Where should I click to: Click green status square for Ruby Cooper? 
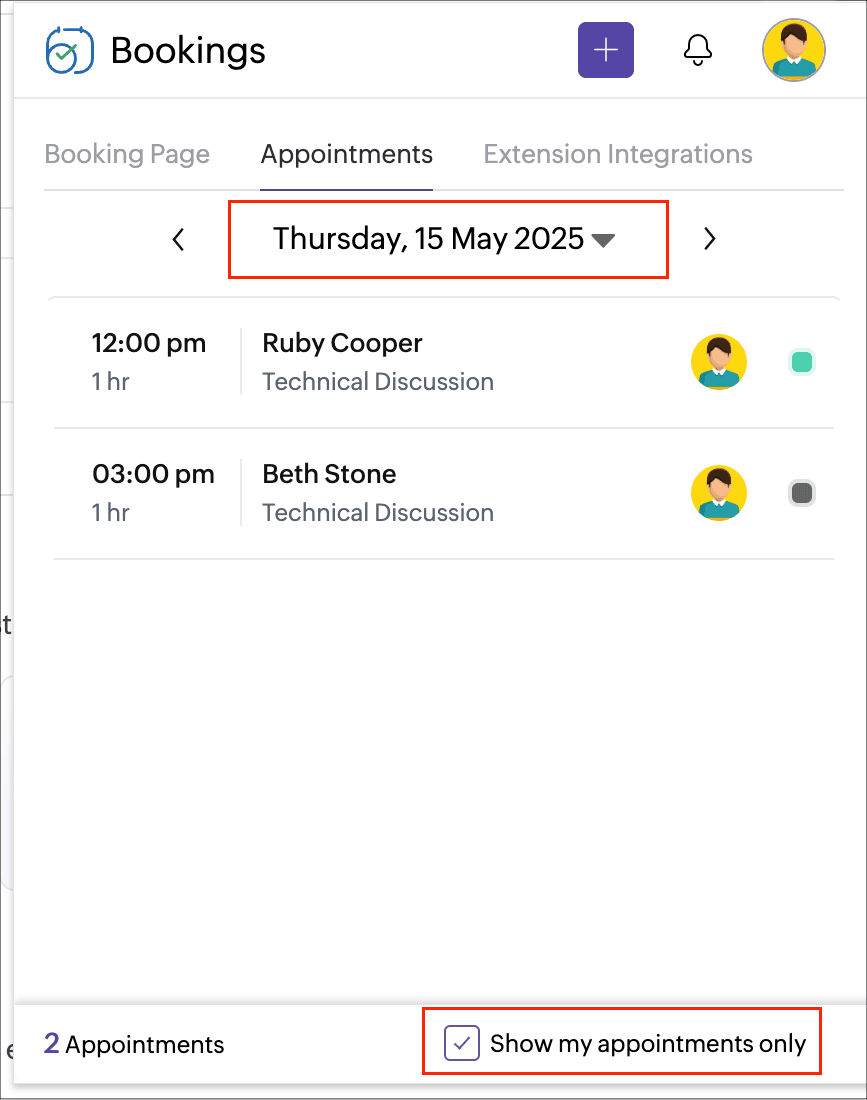pos(801,362)
